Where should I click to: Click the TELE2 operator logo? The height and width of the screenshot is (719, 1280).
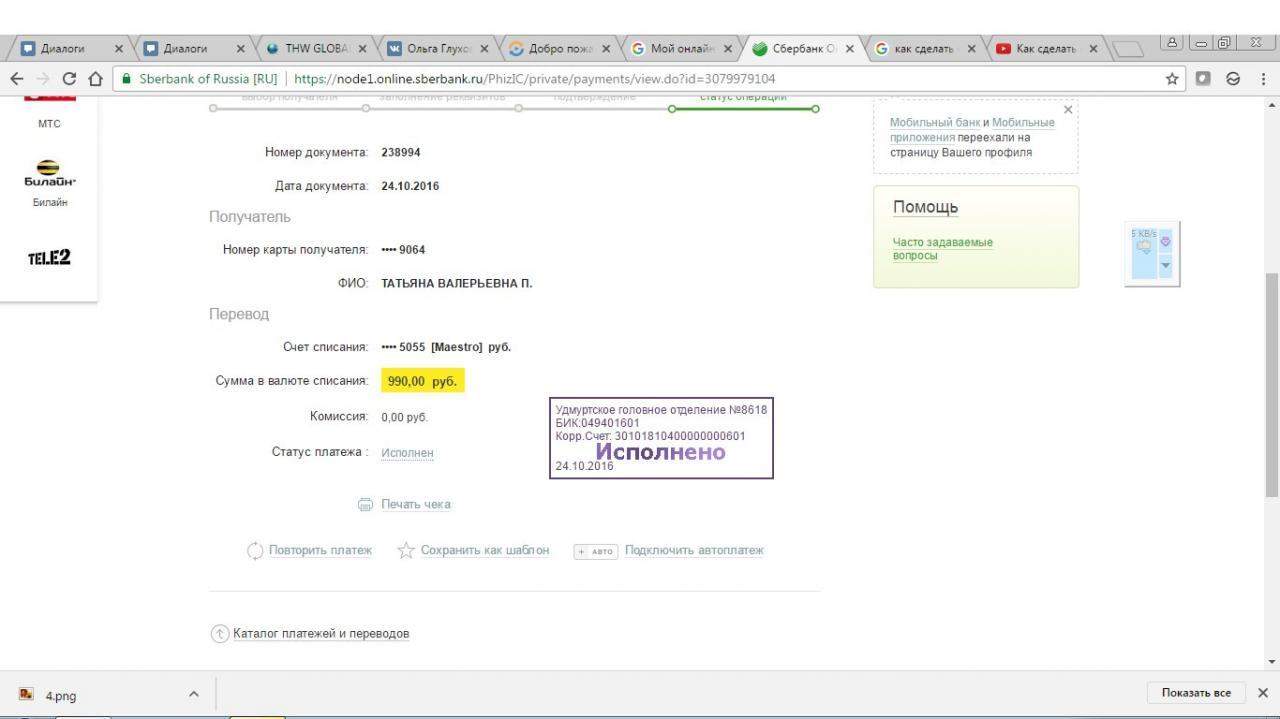coord(49,258)
